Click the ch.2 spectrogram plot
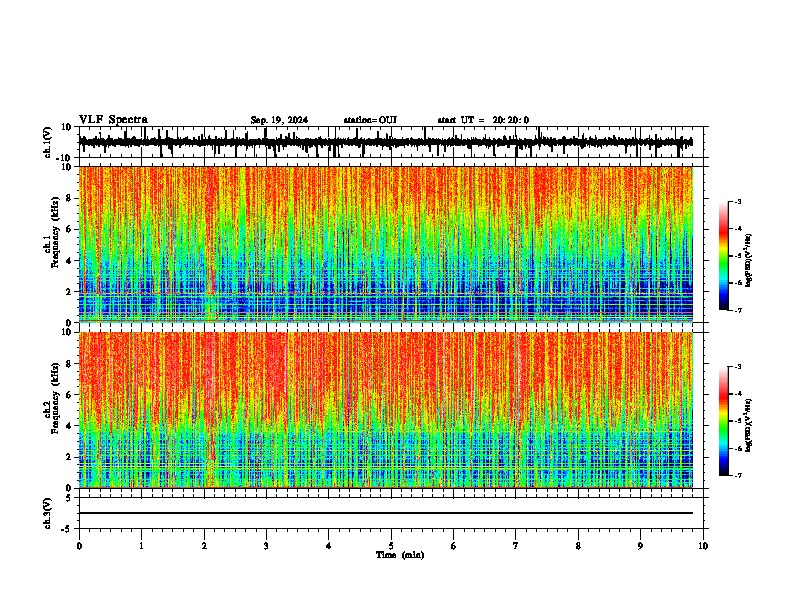Viewport: 792px width, 612px height. (x=386, y=410)
